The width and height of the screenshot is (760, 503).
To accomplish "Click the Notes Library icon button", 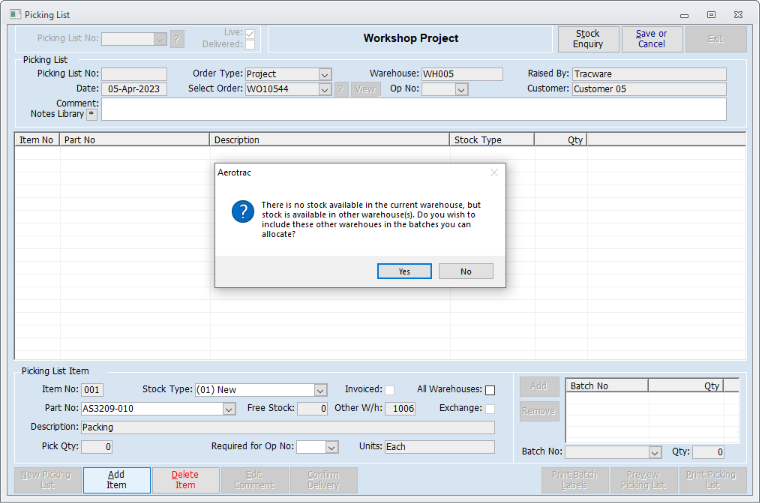I will (x=92, y=114).
